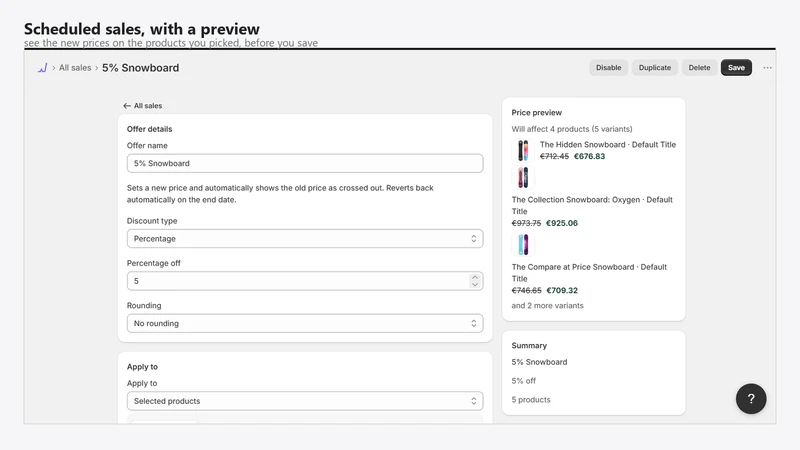Save the sale changes
This screenshot has height=450, width=800.
(736, 67)
